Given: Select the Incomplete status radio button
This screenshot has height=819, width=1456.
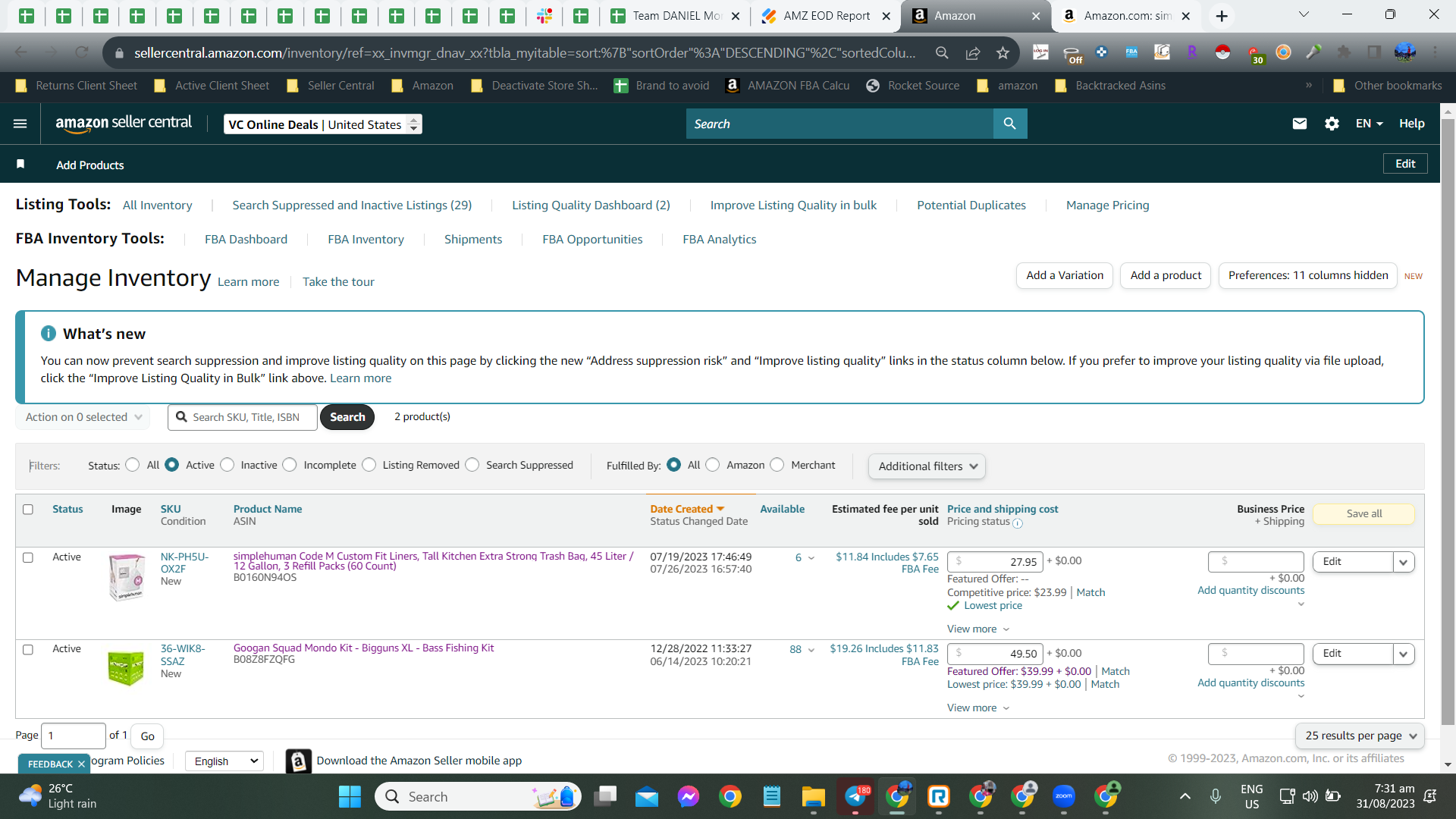Looking at the screenshot, I should 290,465.
